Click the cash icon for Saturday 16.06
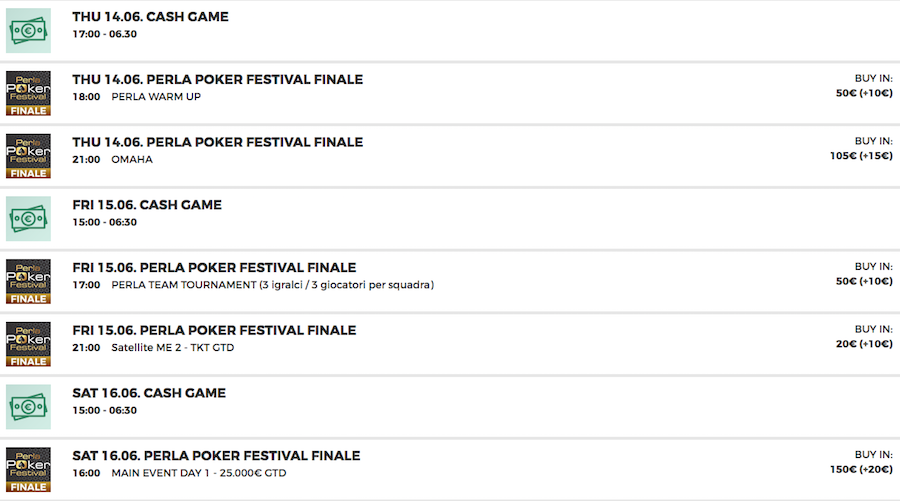Screen dimensions: 900x501 pos(28,407)
